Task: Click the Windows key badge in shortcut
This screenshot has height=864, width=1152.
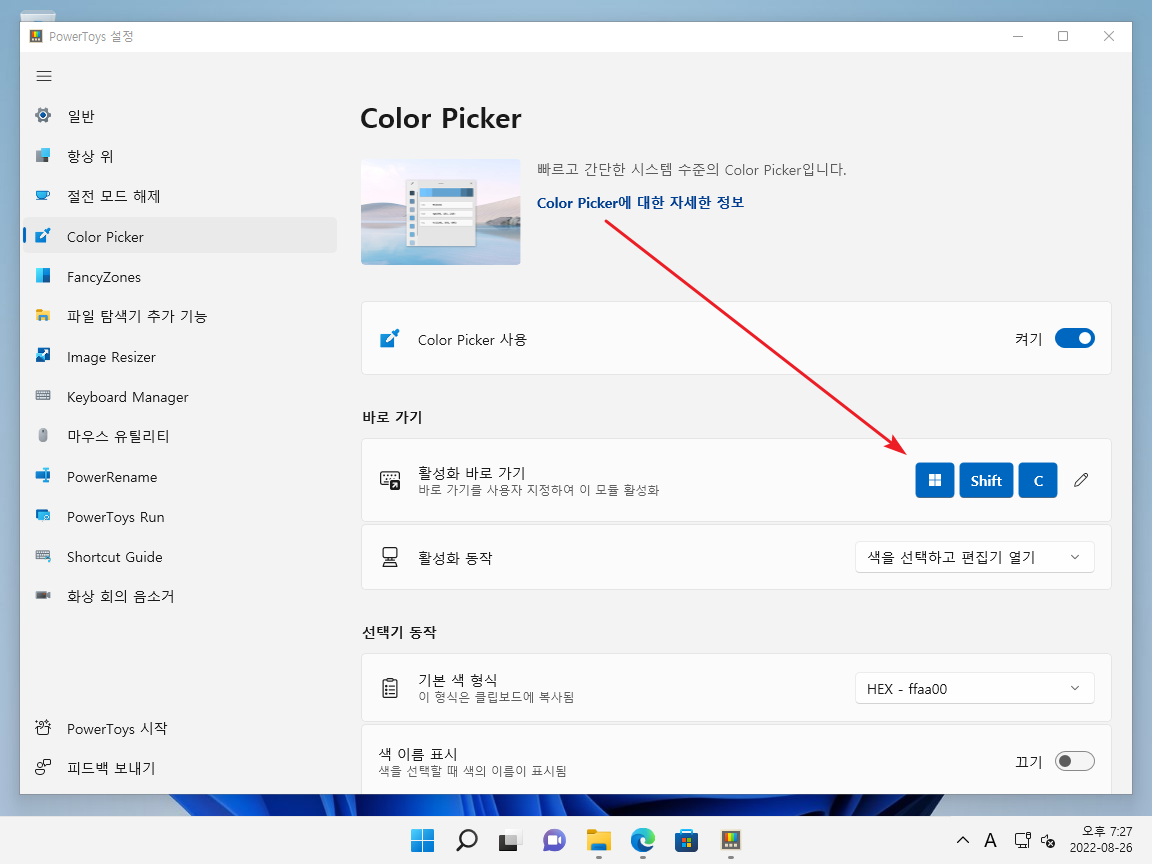Action: [x=935, y=480]
